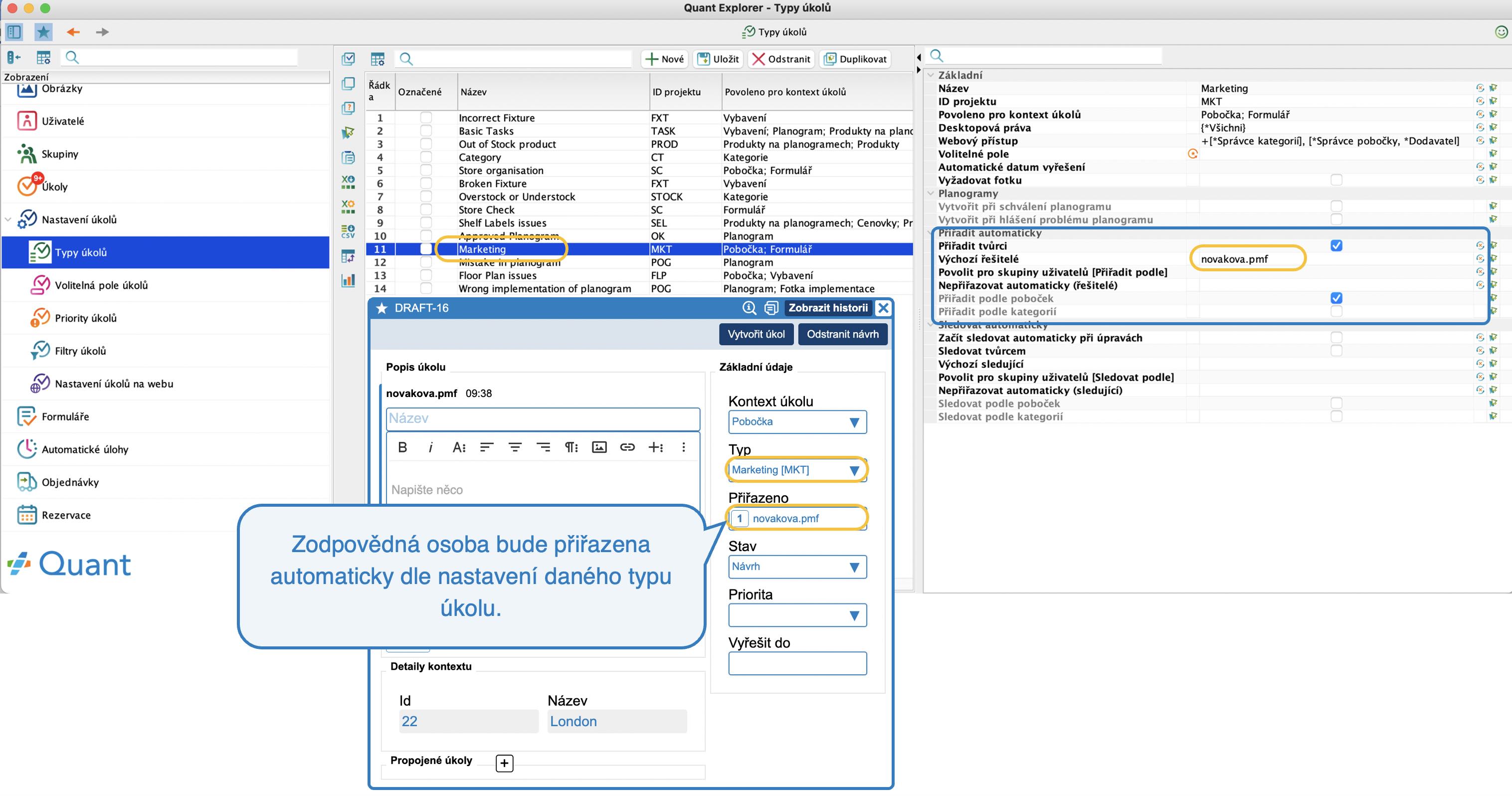This screenshot has width=1512, height=796.
Task: Click the ID projektu column header
Action: (x=685, y=92)
